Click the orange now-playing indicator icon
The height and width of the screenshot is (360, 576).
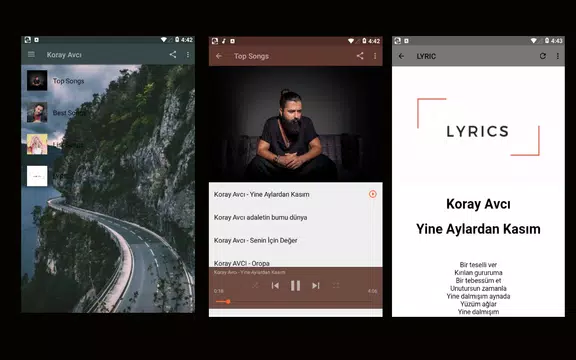[372, 194]
